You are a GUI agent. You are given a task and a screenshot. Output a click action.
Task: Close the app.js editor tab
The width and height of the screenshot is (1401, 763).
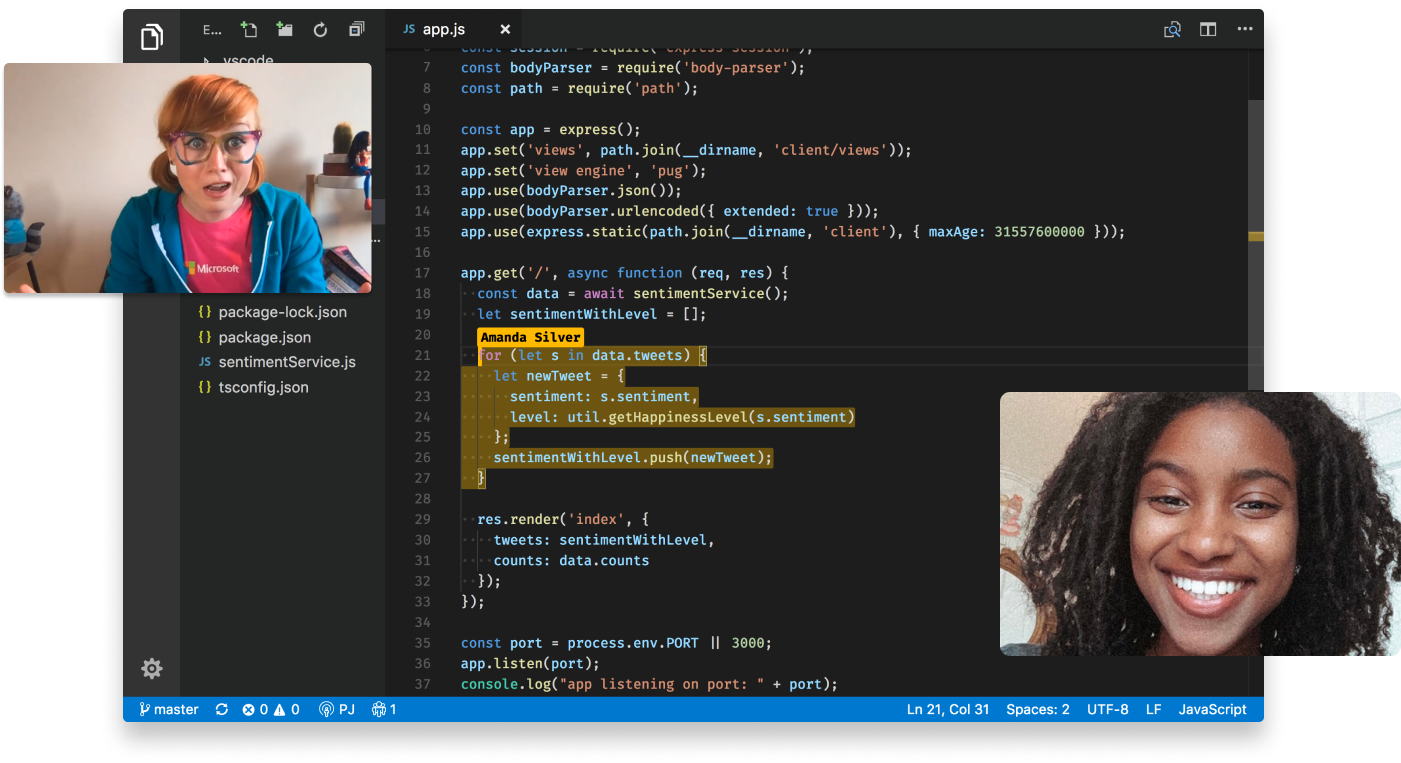[505, 30]
